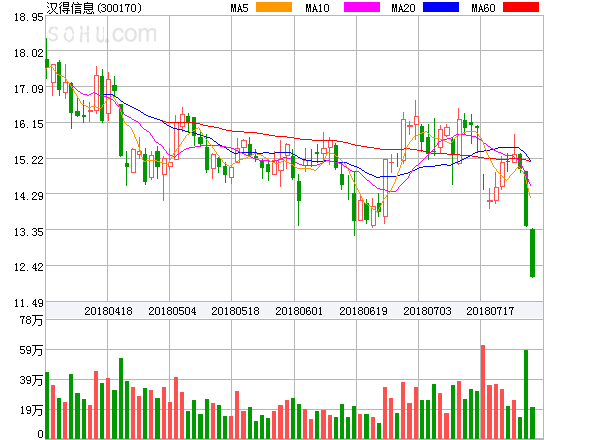Viewport: 600px width, 440px height.
Task: Click the 20180619 date marker
Action: coord(363,311)
